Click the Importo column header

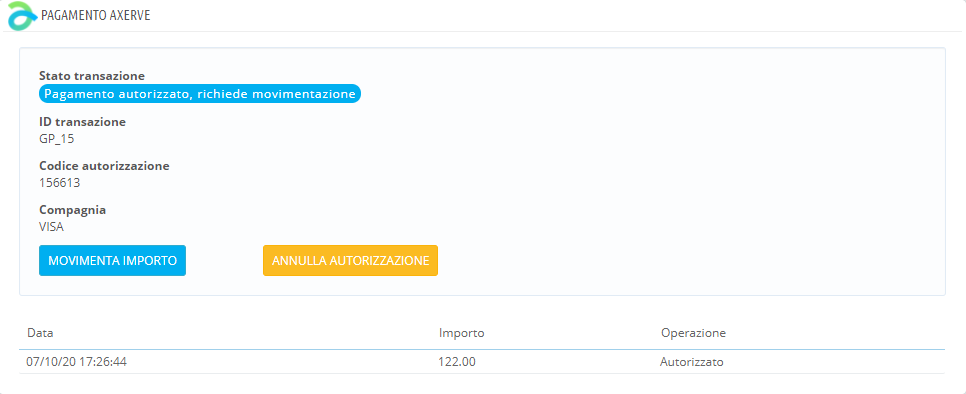[461, 333]
